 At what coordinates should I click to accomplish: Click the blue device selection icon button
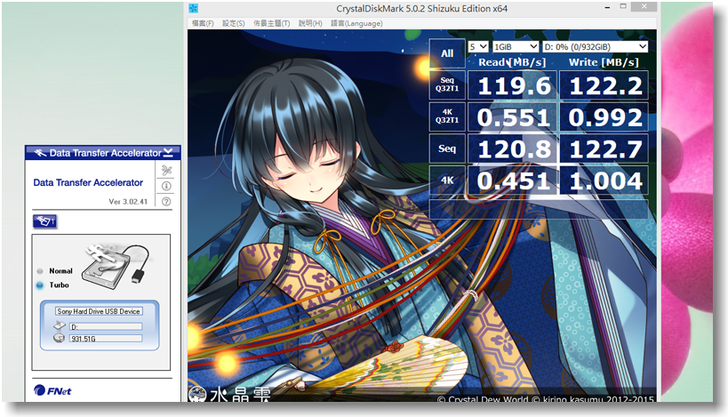(45, 220)
